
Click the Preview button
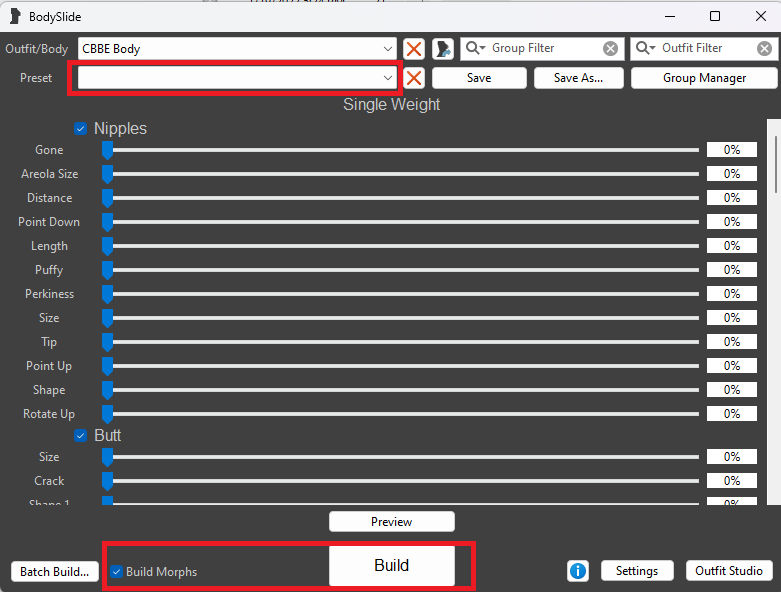pyautogui.click(x=391, y=521)
